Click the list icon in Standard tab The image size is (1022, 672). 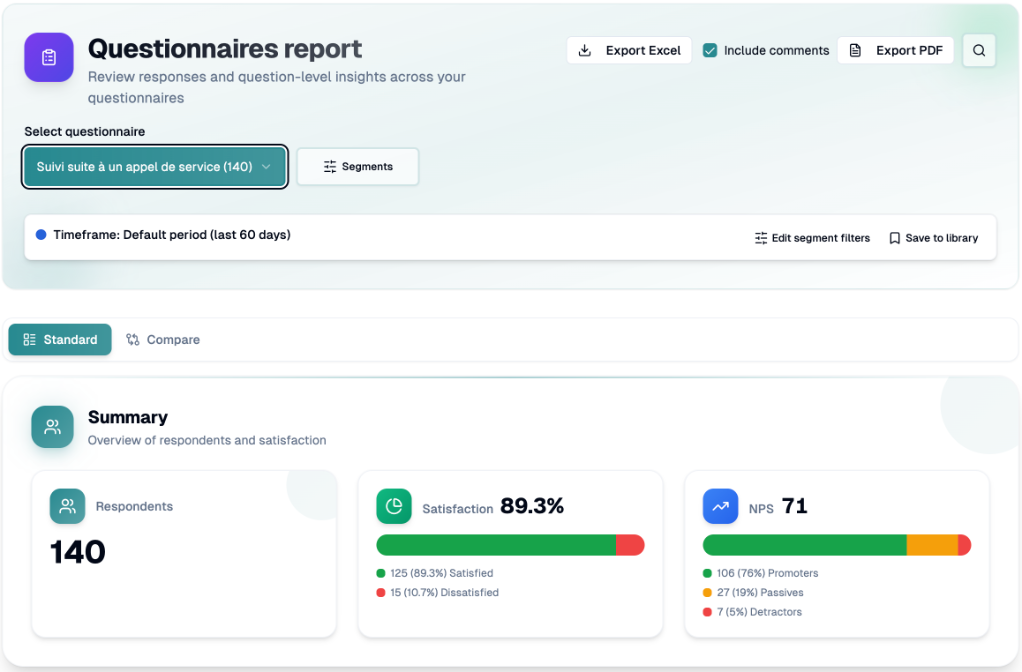tap(29, 340)
